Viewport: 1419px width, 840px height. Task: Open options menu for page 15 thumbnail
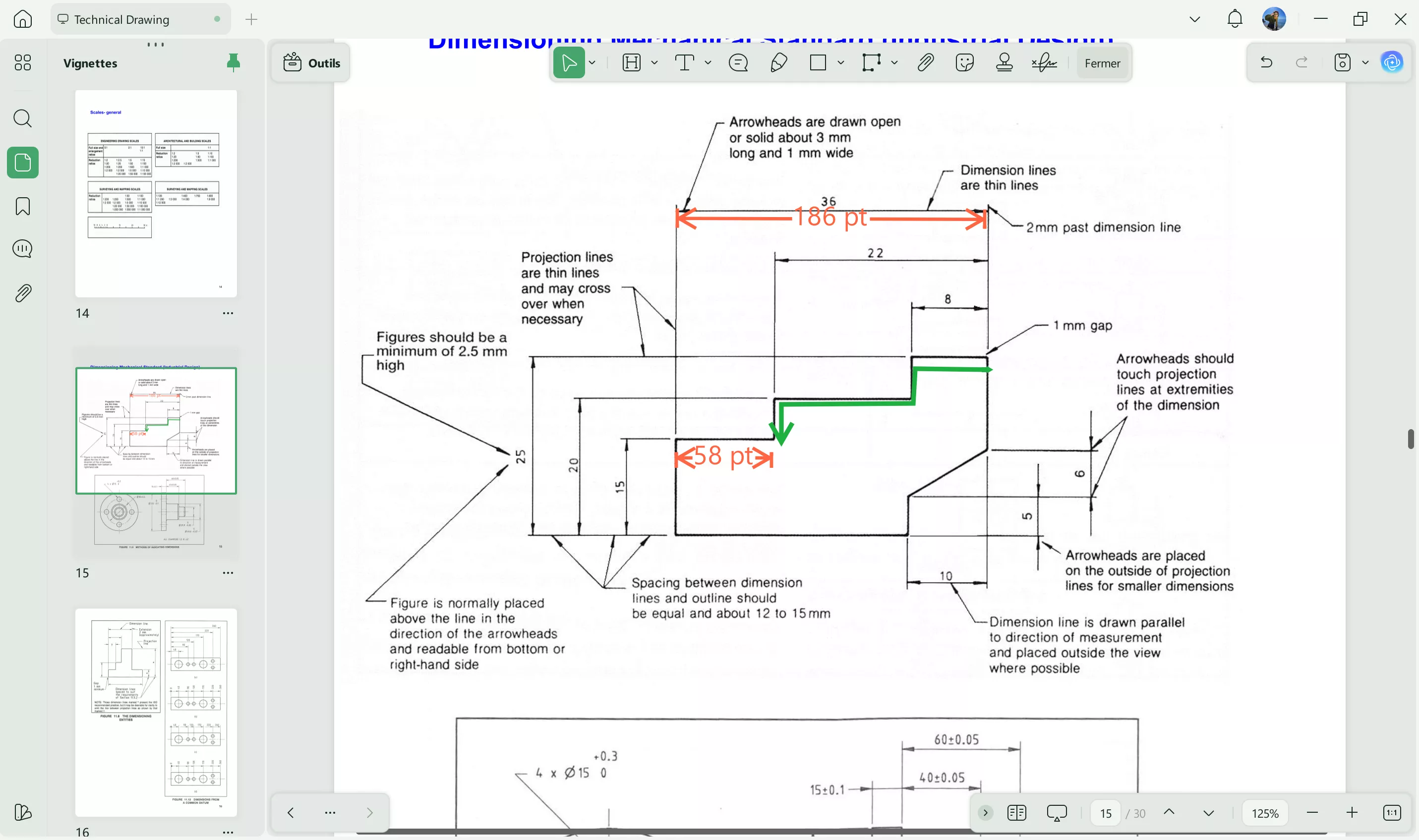tap(228, 573)
